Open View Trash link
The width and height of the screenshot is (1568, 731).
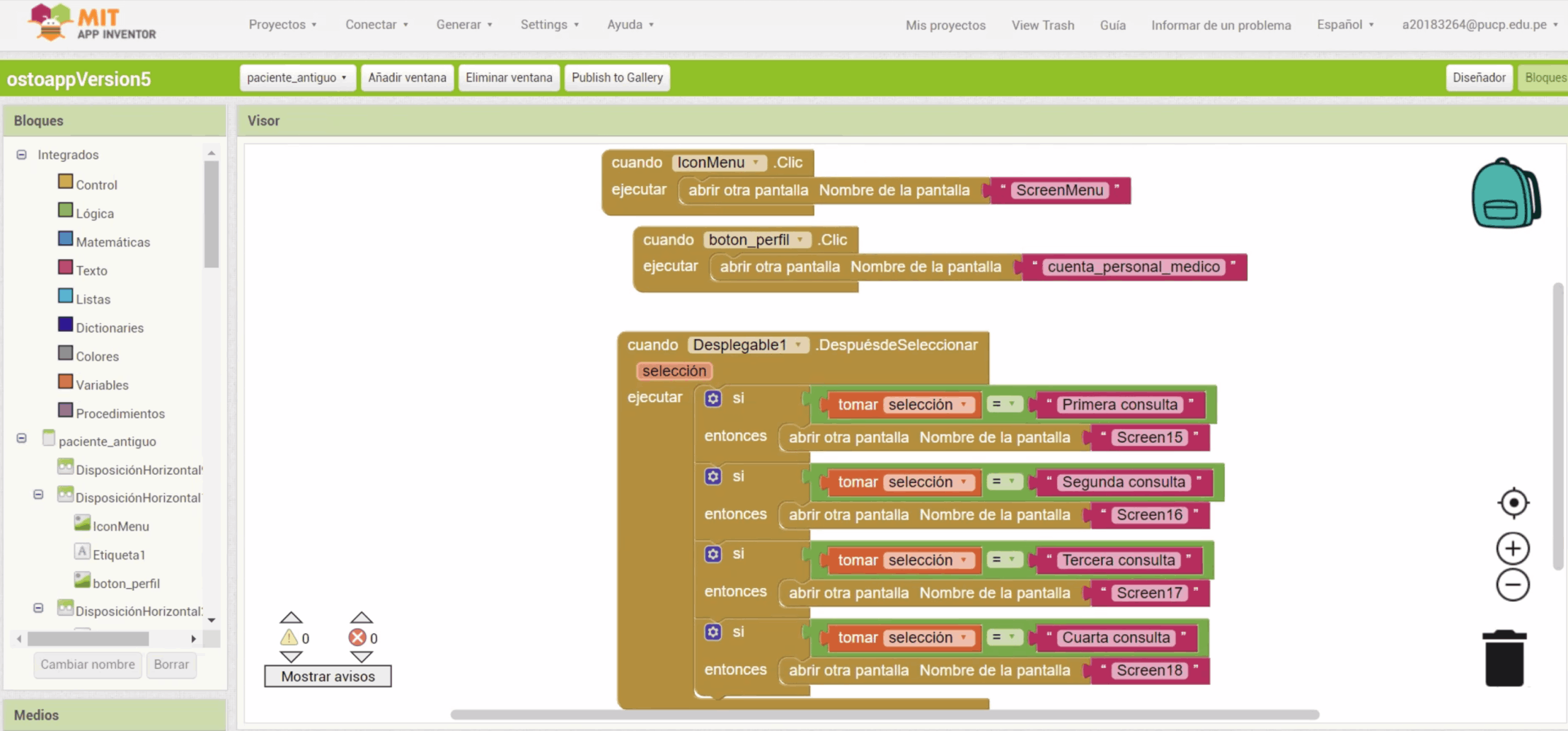click(x=1042, y=25)
